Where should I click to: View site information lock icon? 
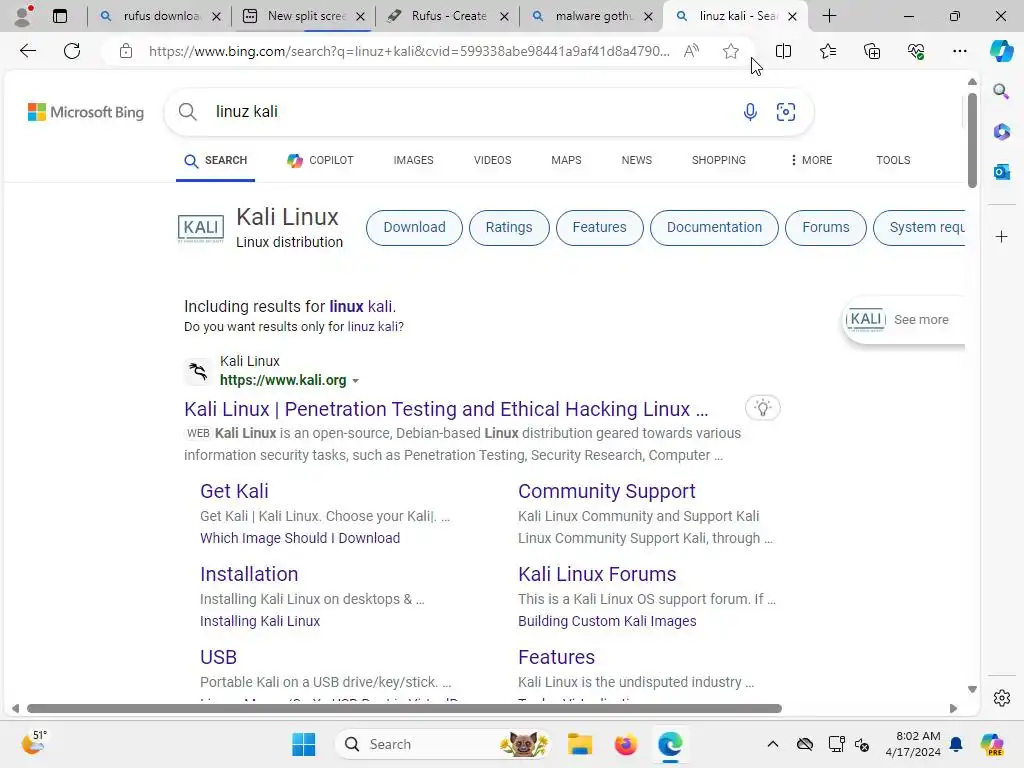tap(126, 51)
